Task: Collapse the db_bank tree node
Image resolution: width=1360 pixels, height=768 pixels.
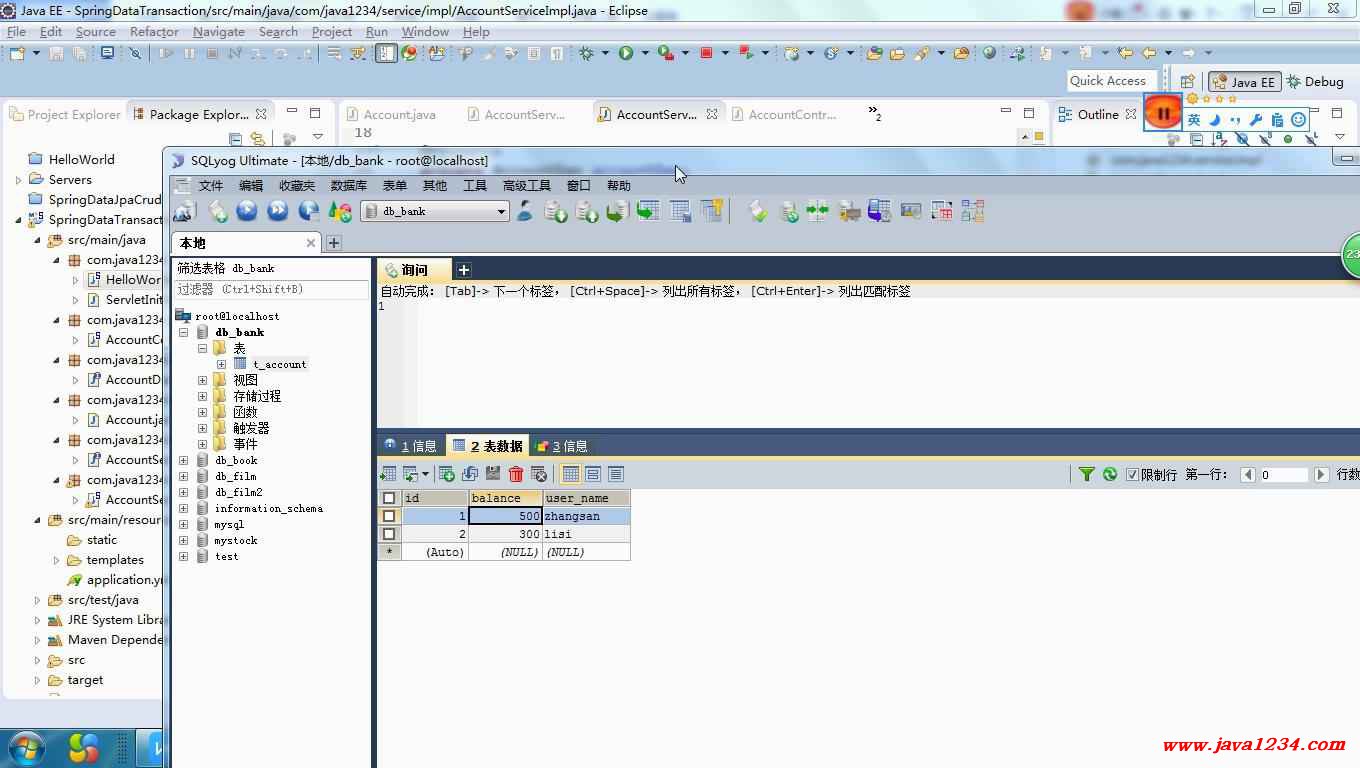Action: click(x=183, y=332)
